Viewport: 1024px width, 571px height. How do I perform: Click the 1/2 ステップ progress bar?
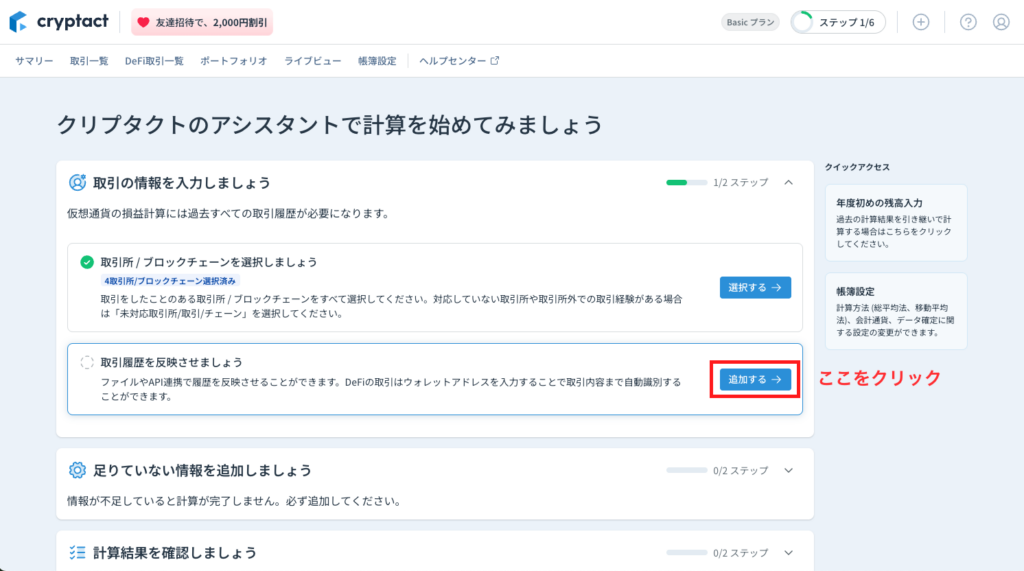[686, 182]
